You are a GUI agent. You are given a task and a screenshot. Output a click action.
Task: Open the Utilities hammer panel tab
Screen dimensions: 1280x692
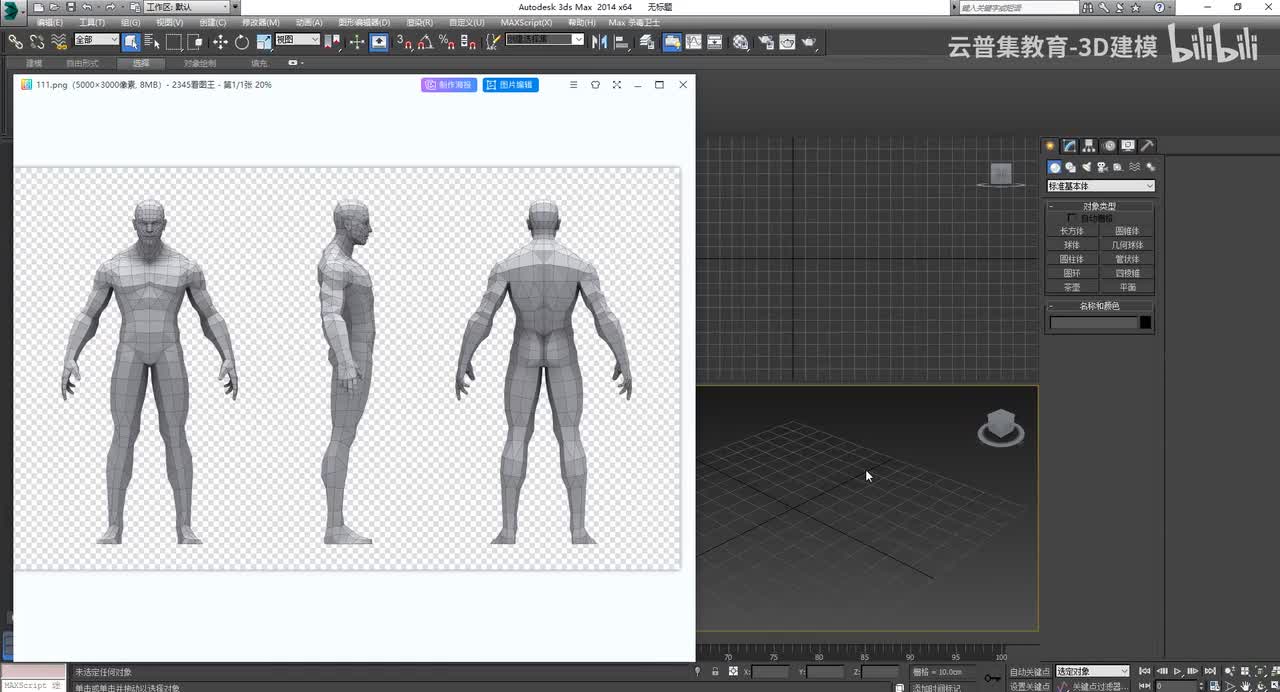1148,146
